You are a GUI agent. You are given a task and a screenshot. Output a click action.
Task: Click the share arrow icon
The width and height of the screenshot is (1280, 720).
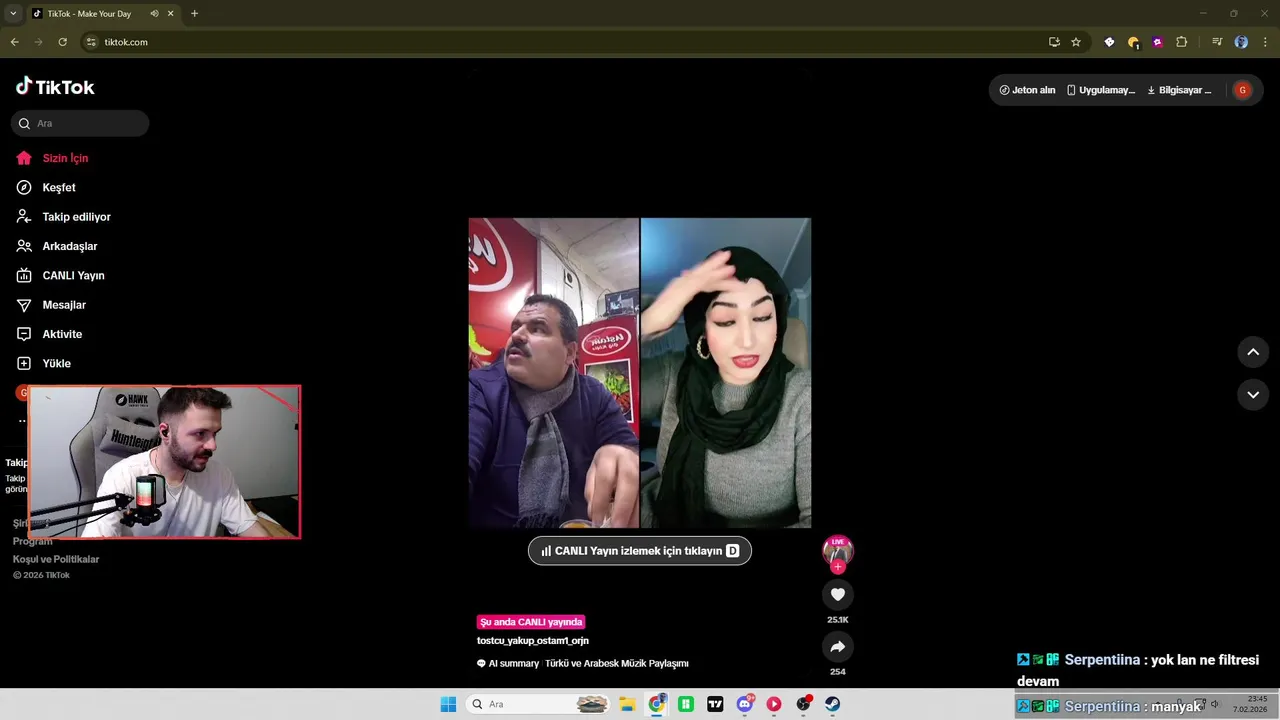click(x=838, y=647)
